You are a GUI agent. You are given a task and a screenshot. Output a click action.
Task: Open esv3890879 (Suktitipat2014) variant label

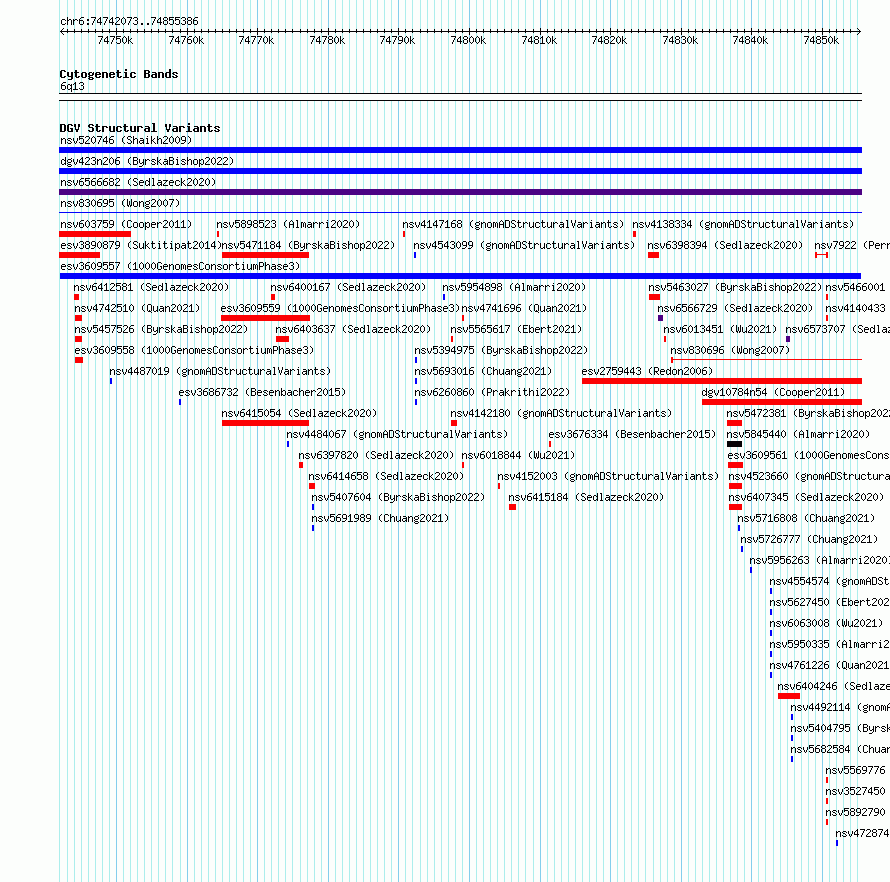140,245
